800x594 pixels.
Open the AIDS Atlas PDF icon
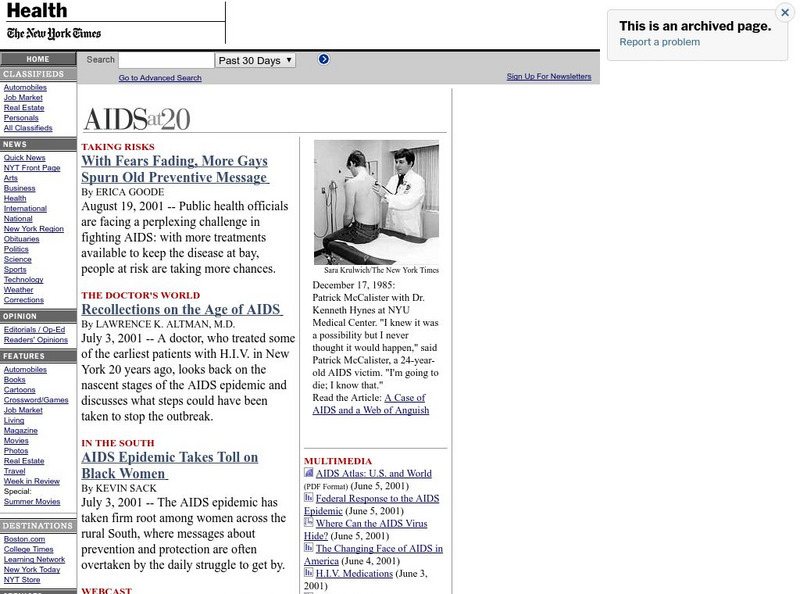click(x=309, y=473)
